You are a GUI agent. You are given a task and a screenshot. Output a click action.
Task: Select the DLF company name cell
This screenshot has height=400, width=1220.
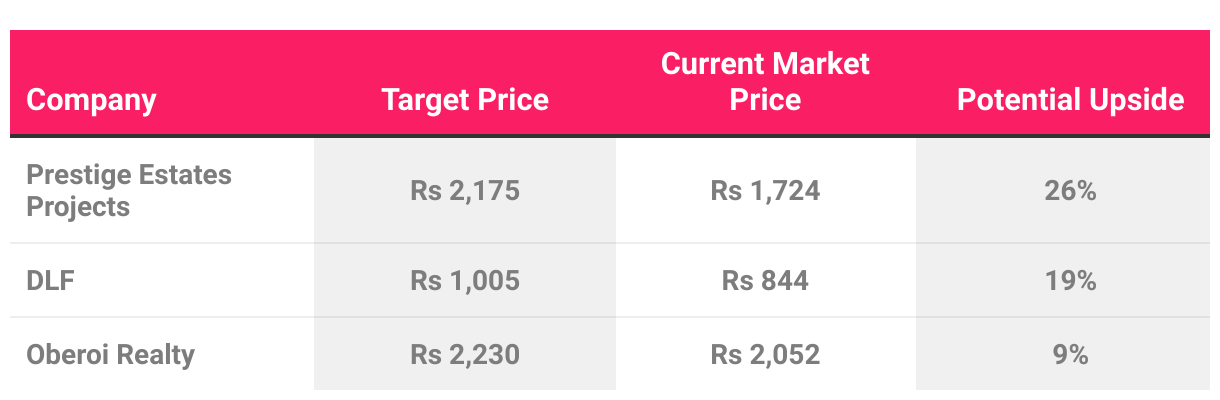pos(51,281)
